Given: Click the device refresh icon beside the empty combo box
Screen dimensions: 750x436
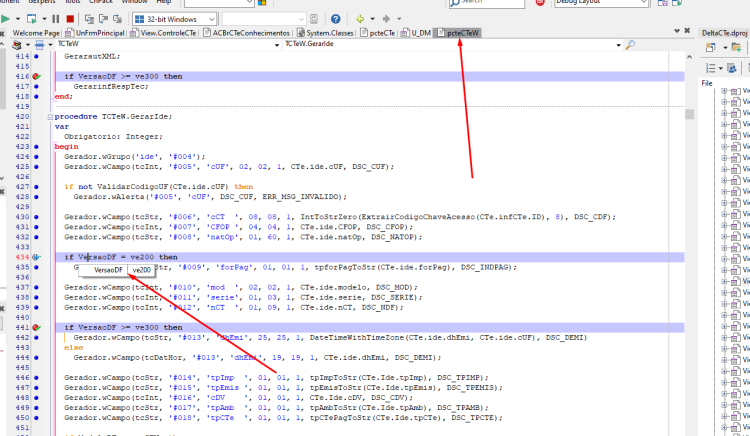Looking at the screenshot, I should (314, 19).
